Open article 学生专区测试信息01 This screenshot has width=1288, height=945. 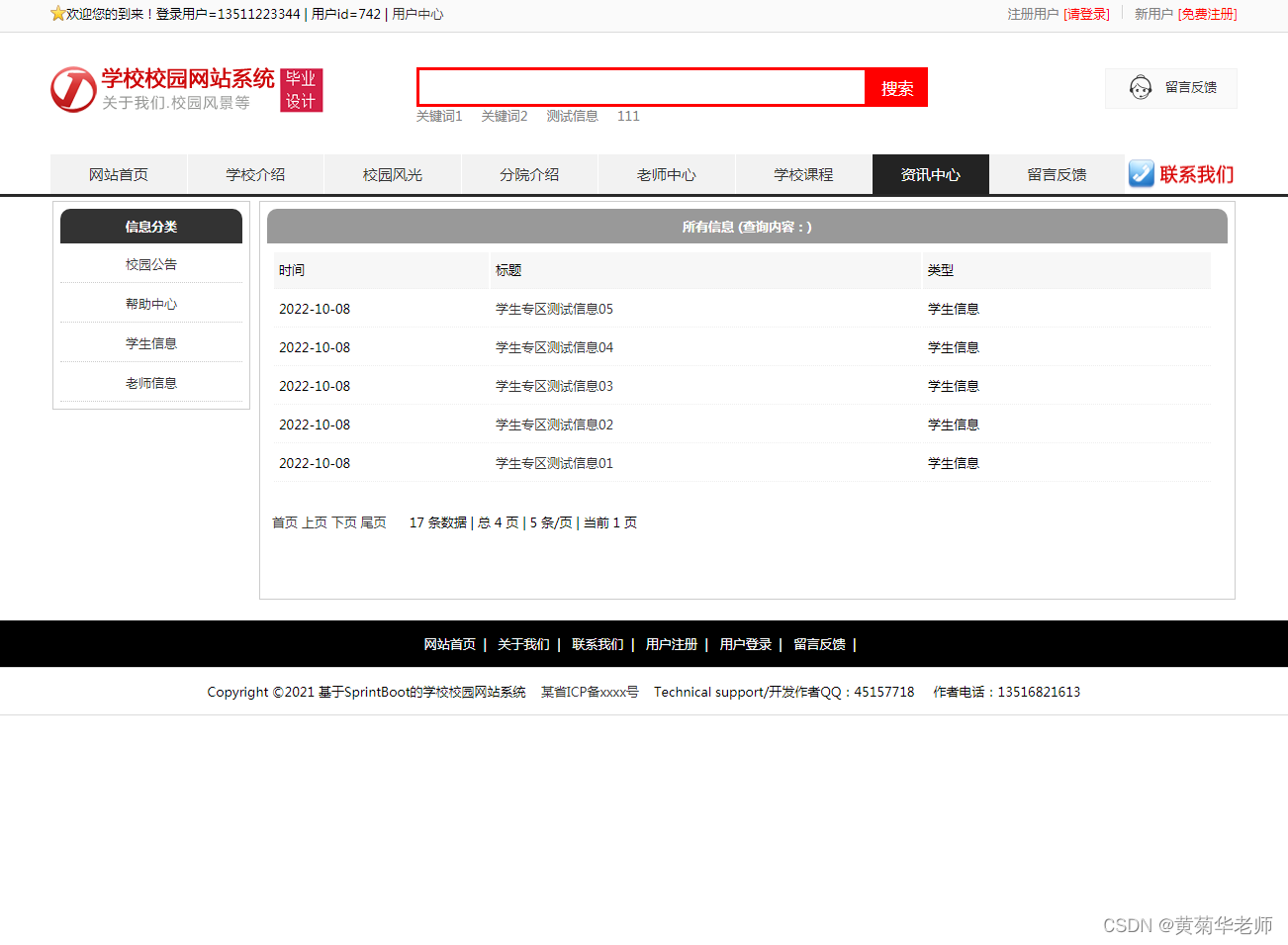coord(554,463)
